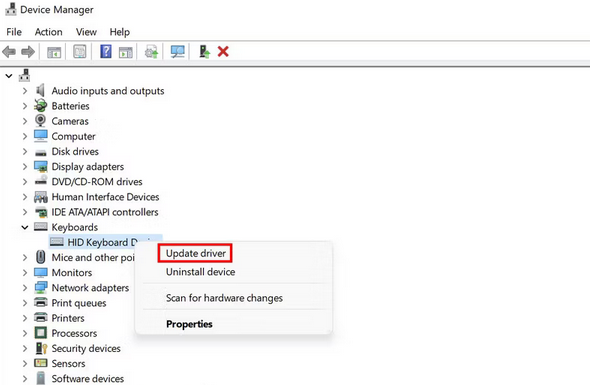Select the Printers category label
590x385 pixels.
click(x=68, y=318)
